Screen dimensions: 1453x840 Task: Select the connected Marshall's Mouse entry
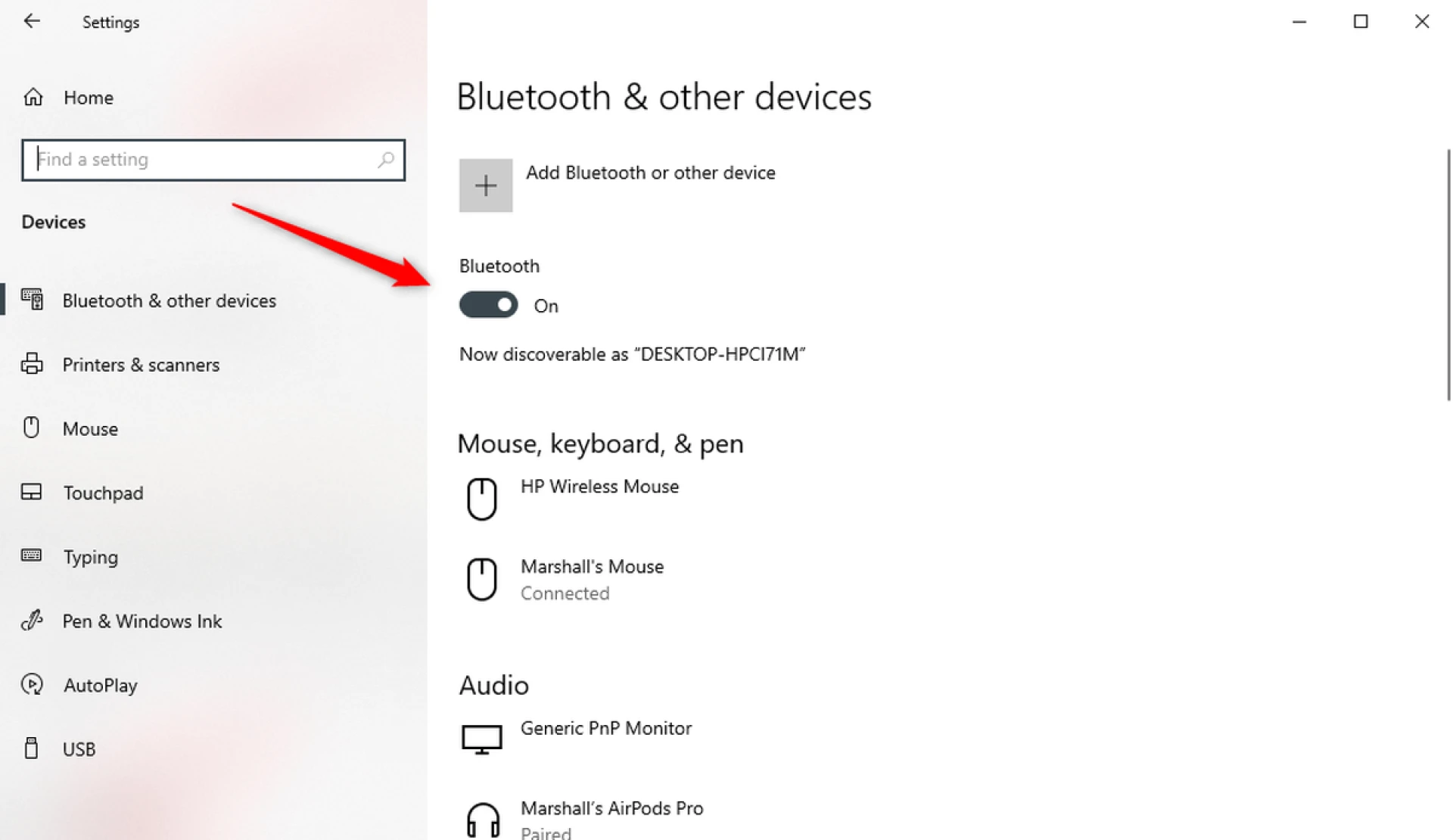coord(592,579)
